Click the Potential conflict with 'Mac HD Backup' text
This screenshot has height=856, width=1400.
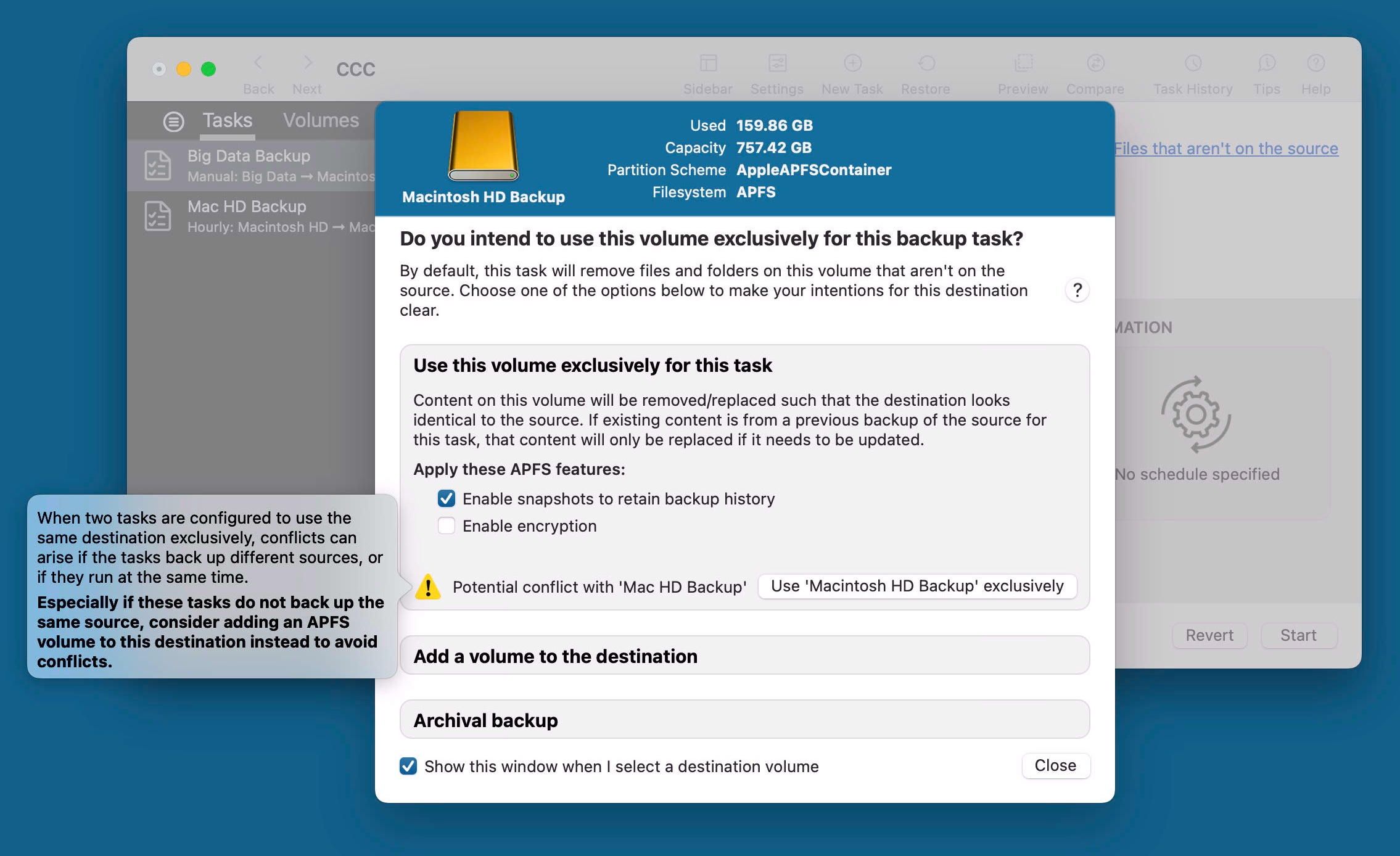point(599,586)
